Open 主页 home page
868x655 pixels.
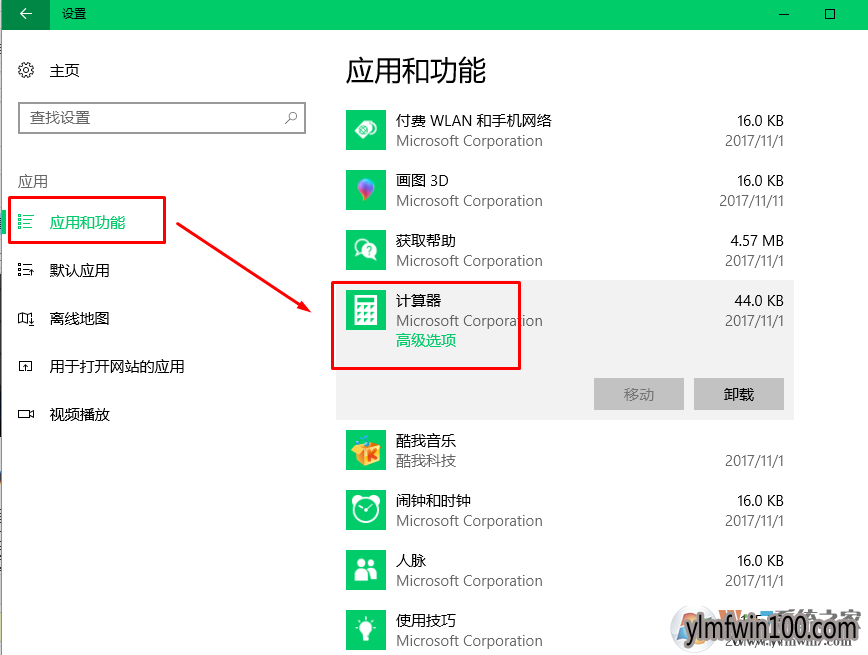tap(64, 71)
